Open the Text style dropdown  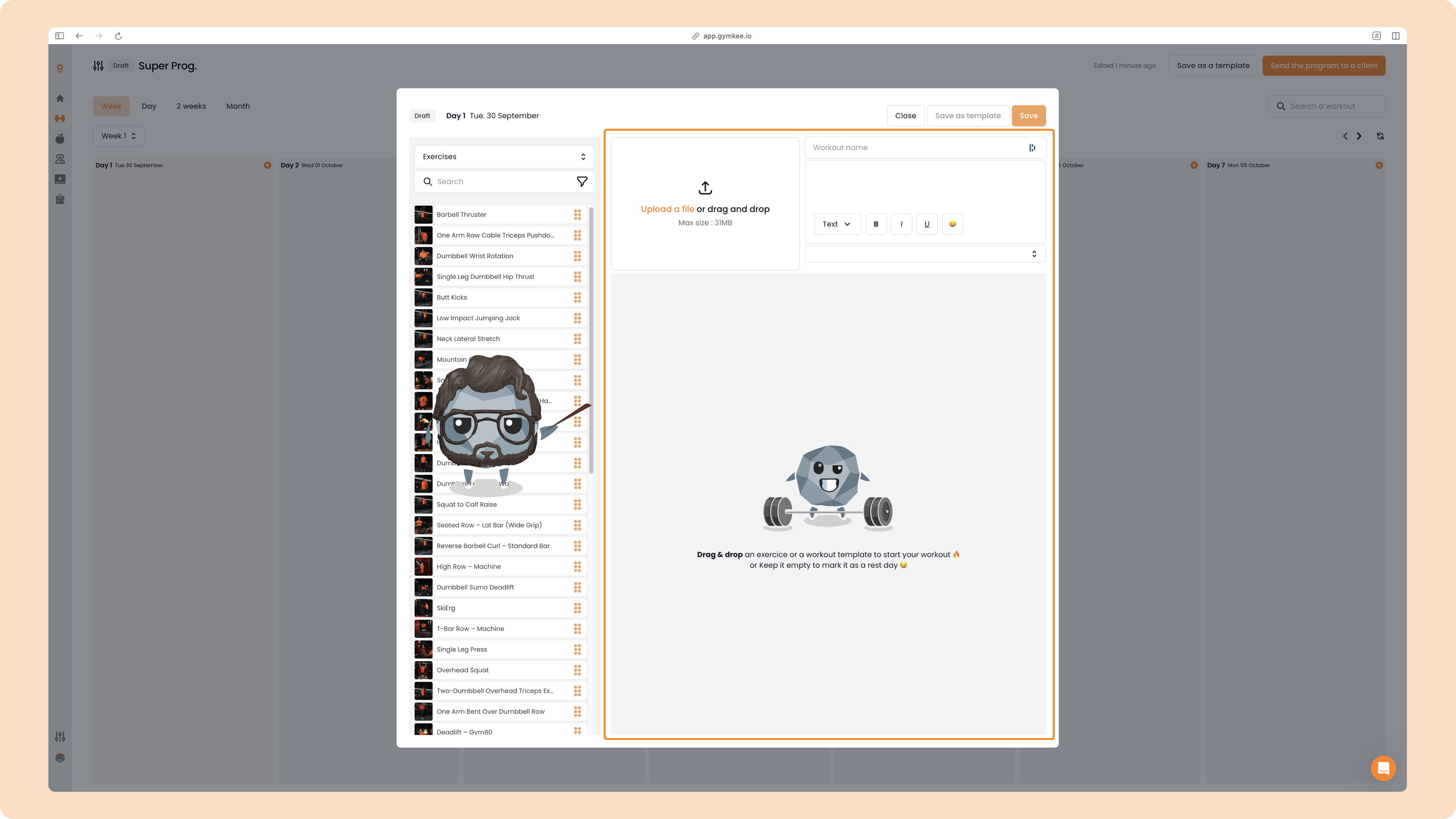click(x=837, y=224)
